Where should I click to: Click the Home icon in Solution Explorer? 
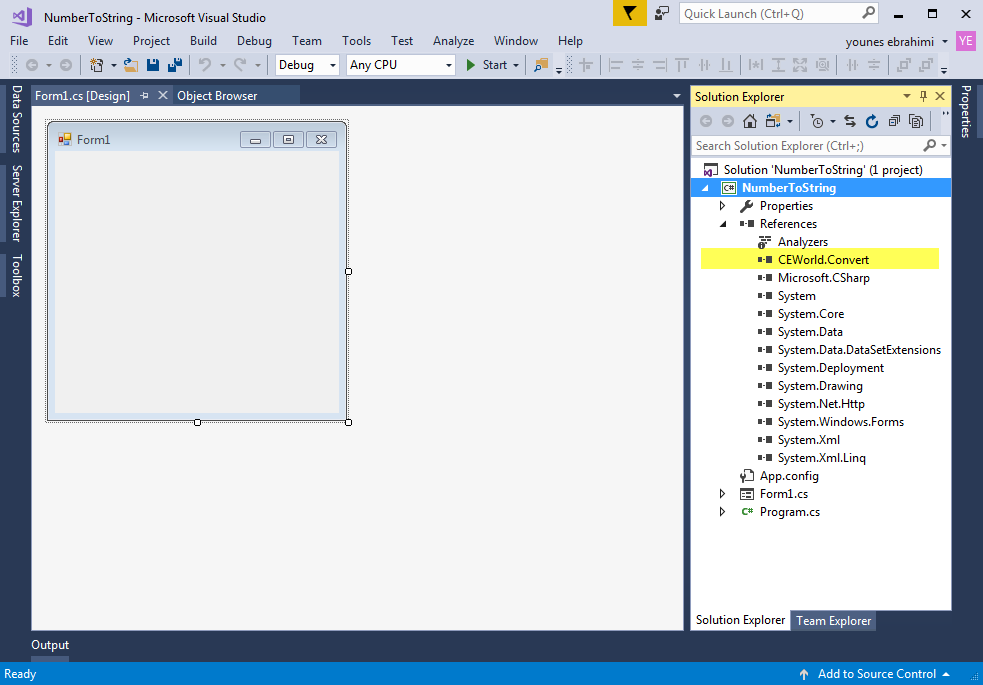749,121
